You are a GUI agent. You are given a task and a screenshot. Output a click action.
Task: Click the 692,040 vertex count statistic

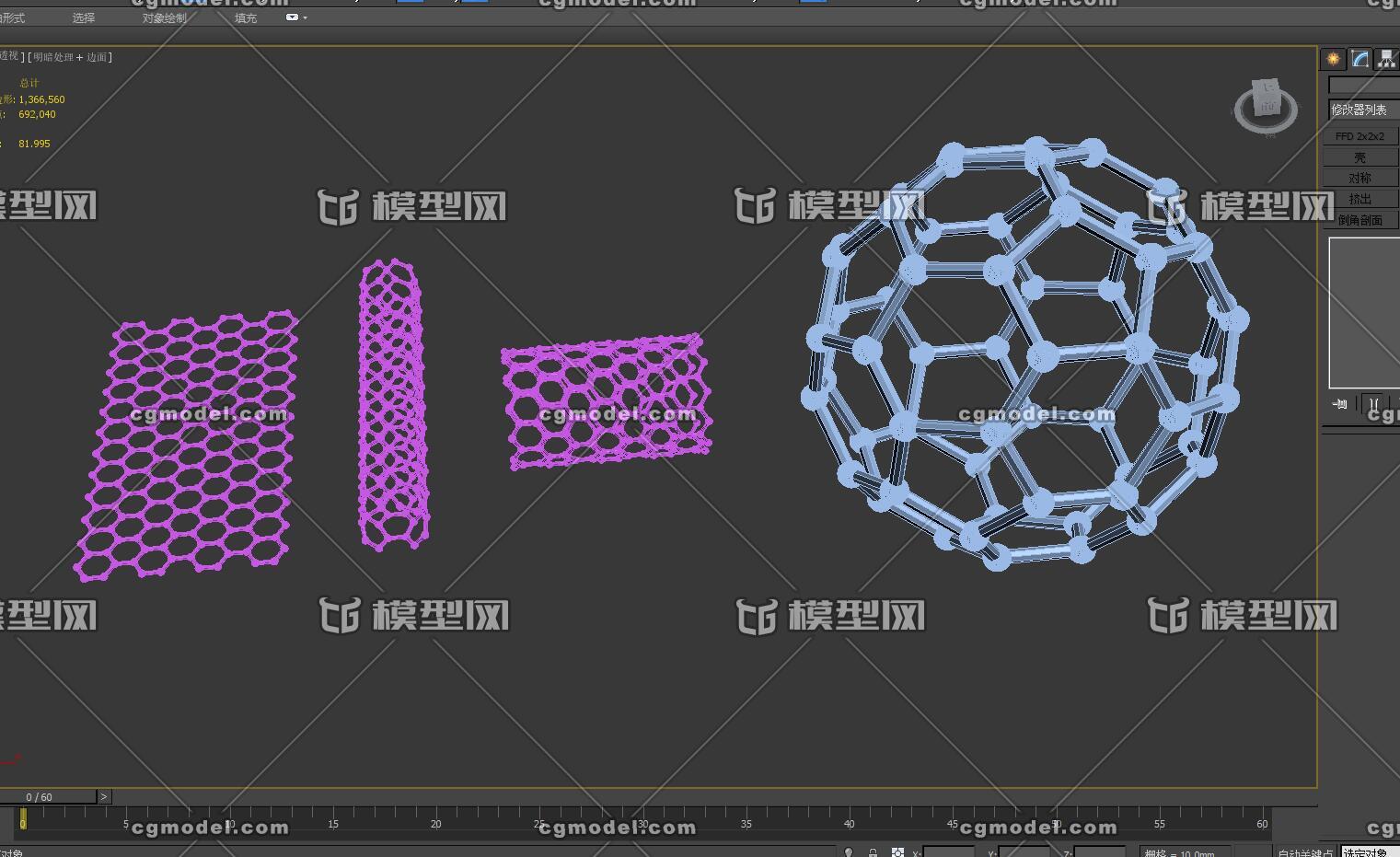pyautogui.click(x=37, y=114)
